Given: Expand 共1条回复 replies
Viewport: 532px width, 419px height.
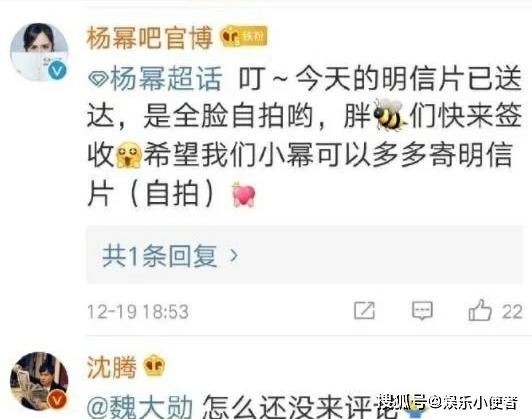Looking at the screenshot, I should coord(305,254).
